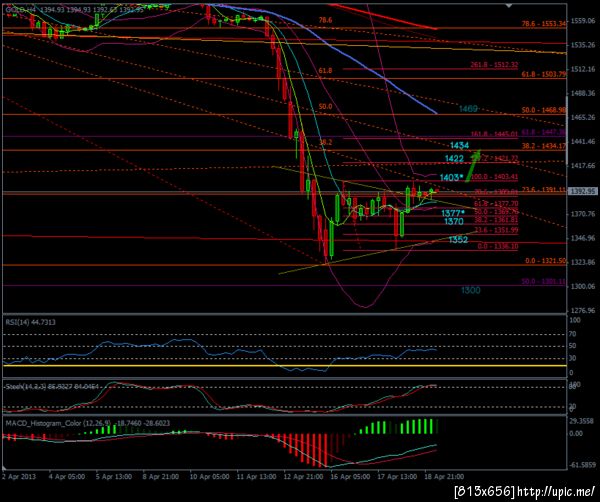Click 1276.96 on the price scale

click(x=581, y=310)
